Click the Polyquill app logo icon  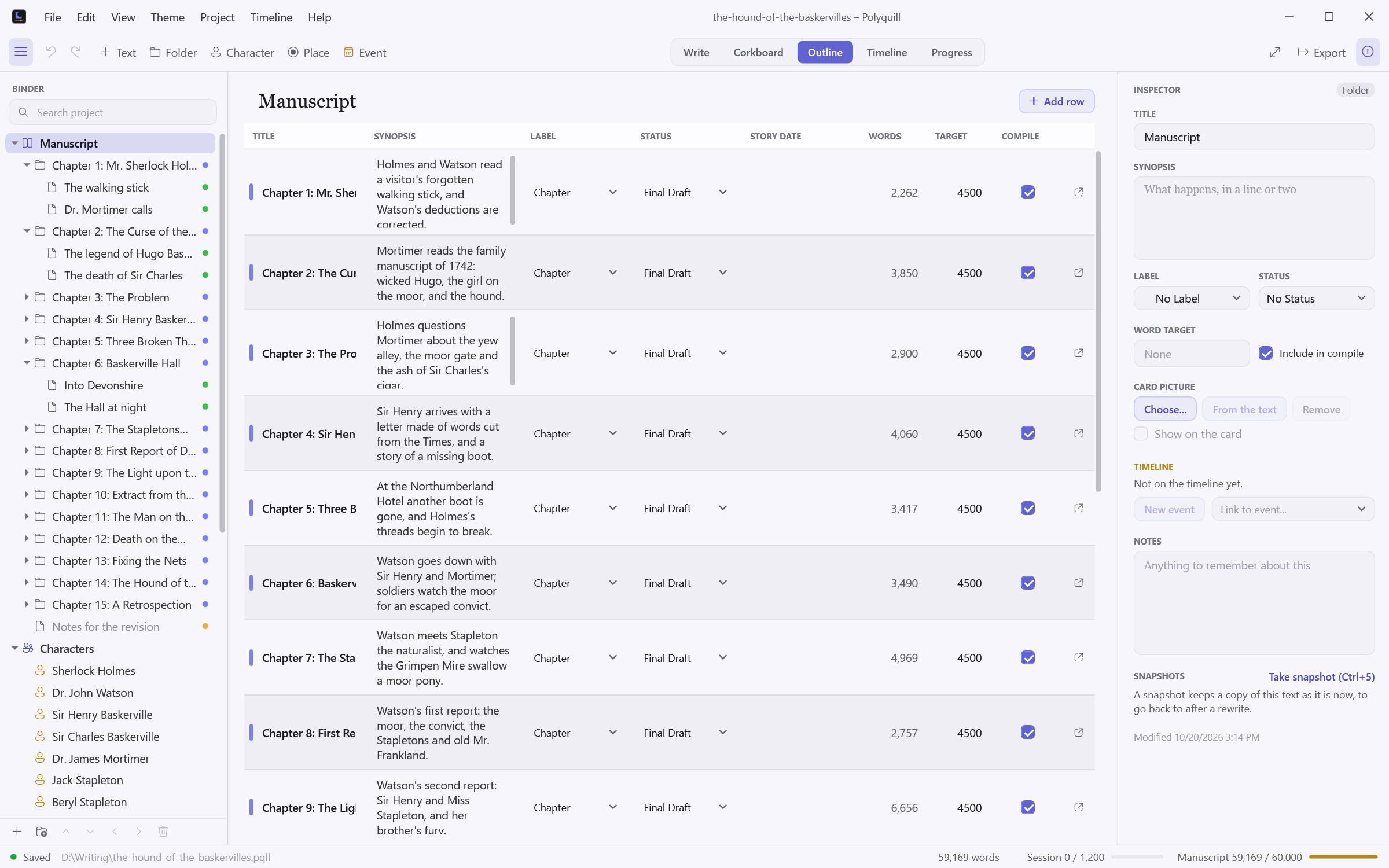pos(19,17)
